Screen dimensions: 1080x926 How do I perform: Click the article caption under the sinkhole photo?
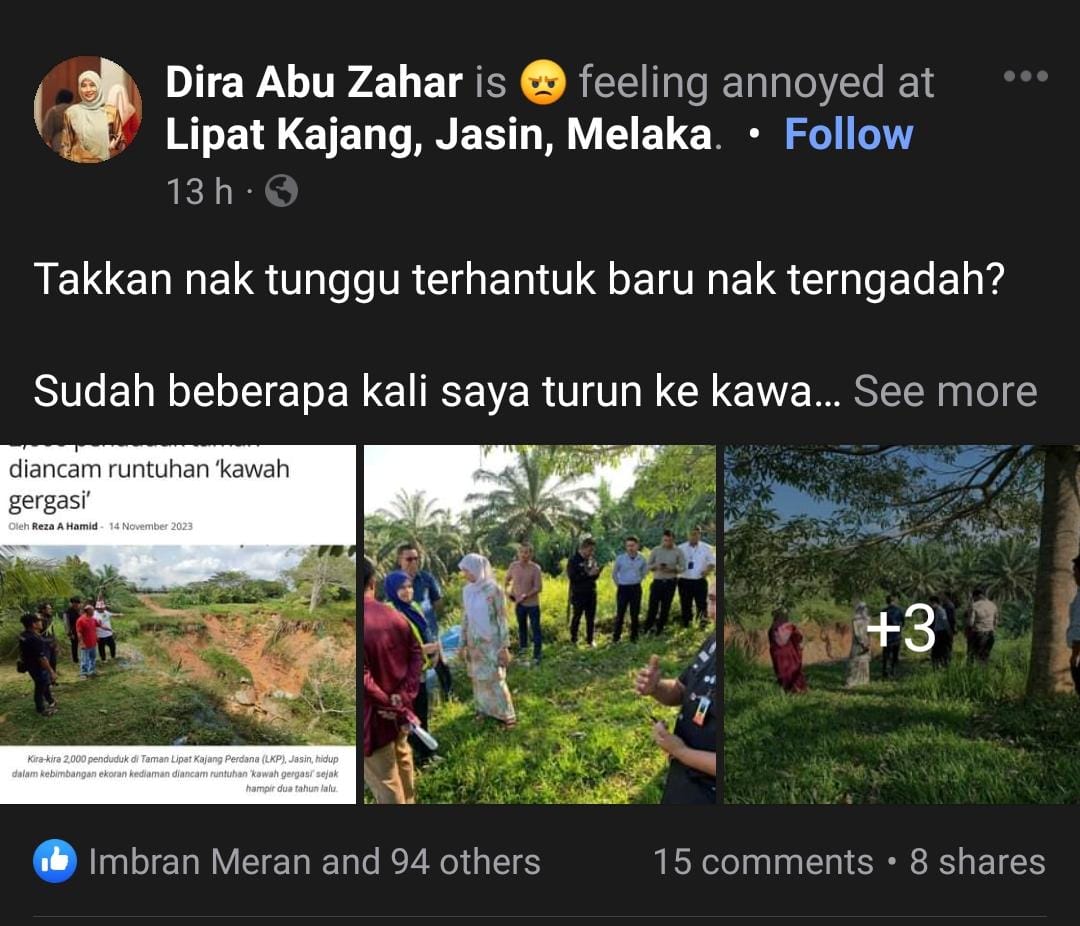pyautogui.click(x=178, y=773)
